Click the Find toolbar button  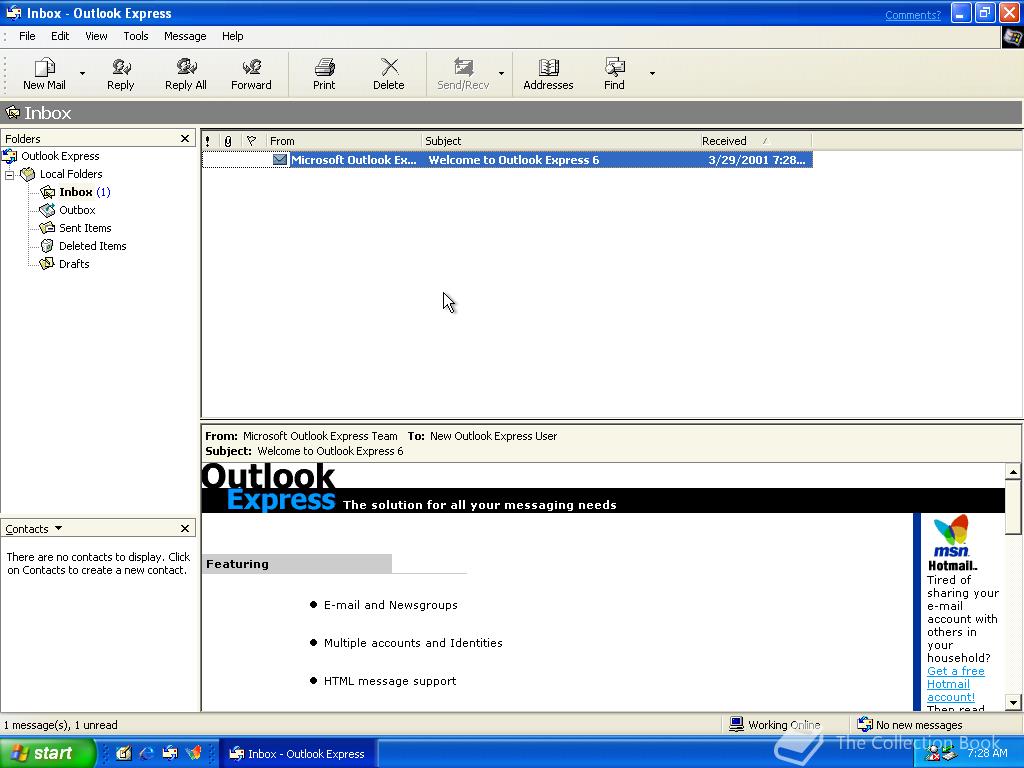614,74
